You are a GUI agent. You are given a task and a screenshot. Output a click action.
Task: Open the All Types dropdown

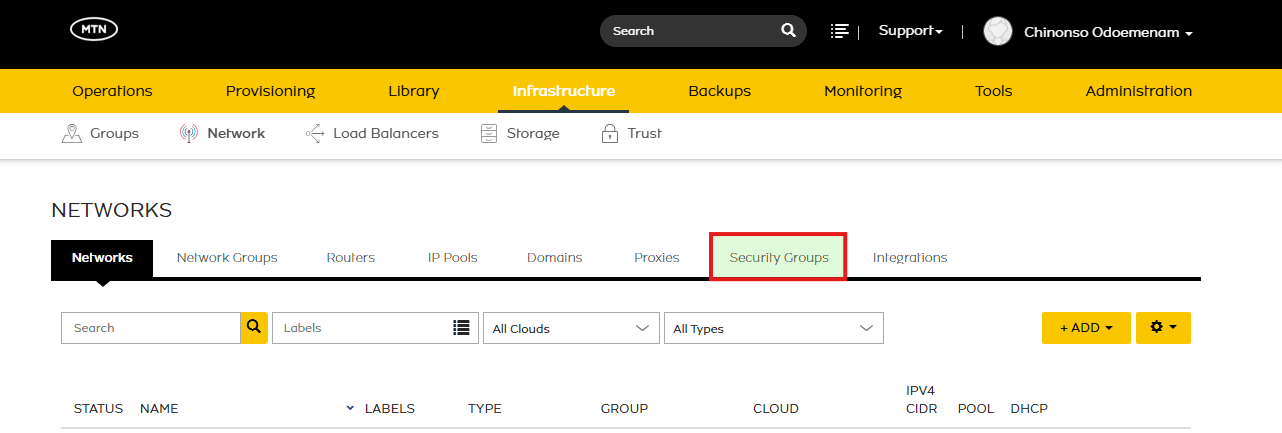point(774,328)
